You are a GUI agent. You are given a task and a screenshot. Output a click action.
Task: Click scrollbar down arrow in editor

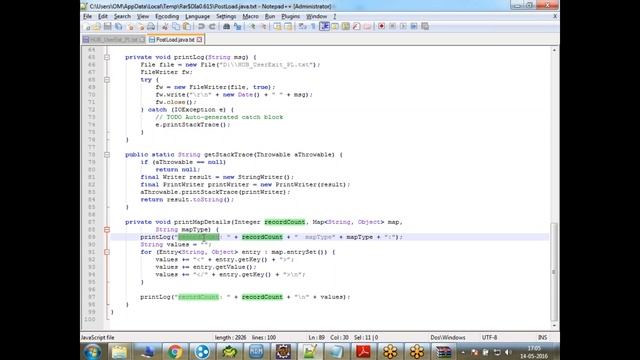point(554,325)
